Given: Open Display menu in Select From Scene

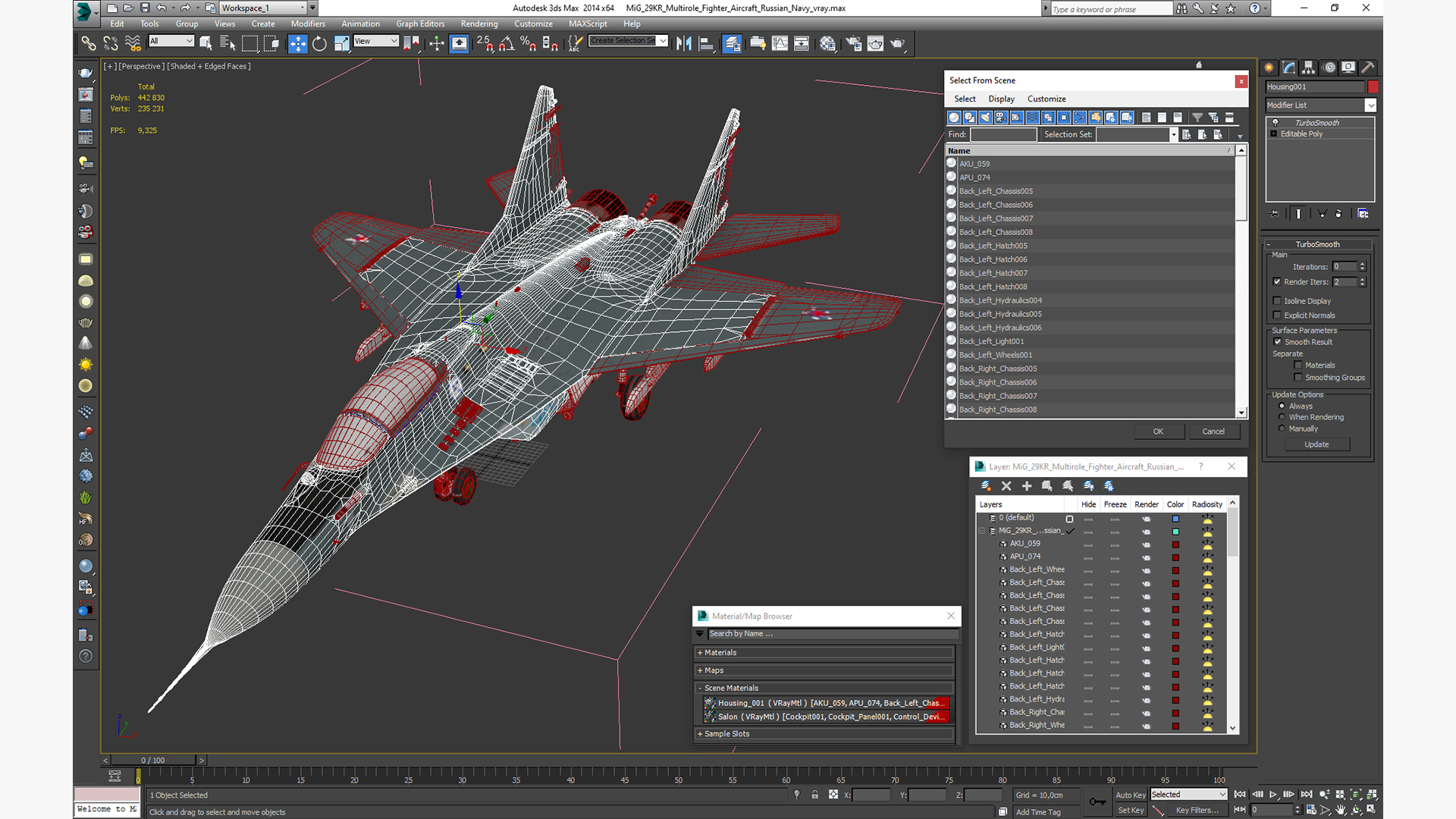Looking at the screenshot, I should pyautogui.click(x=1001, y=99).
